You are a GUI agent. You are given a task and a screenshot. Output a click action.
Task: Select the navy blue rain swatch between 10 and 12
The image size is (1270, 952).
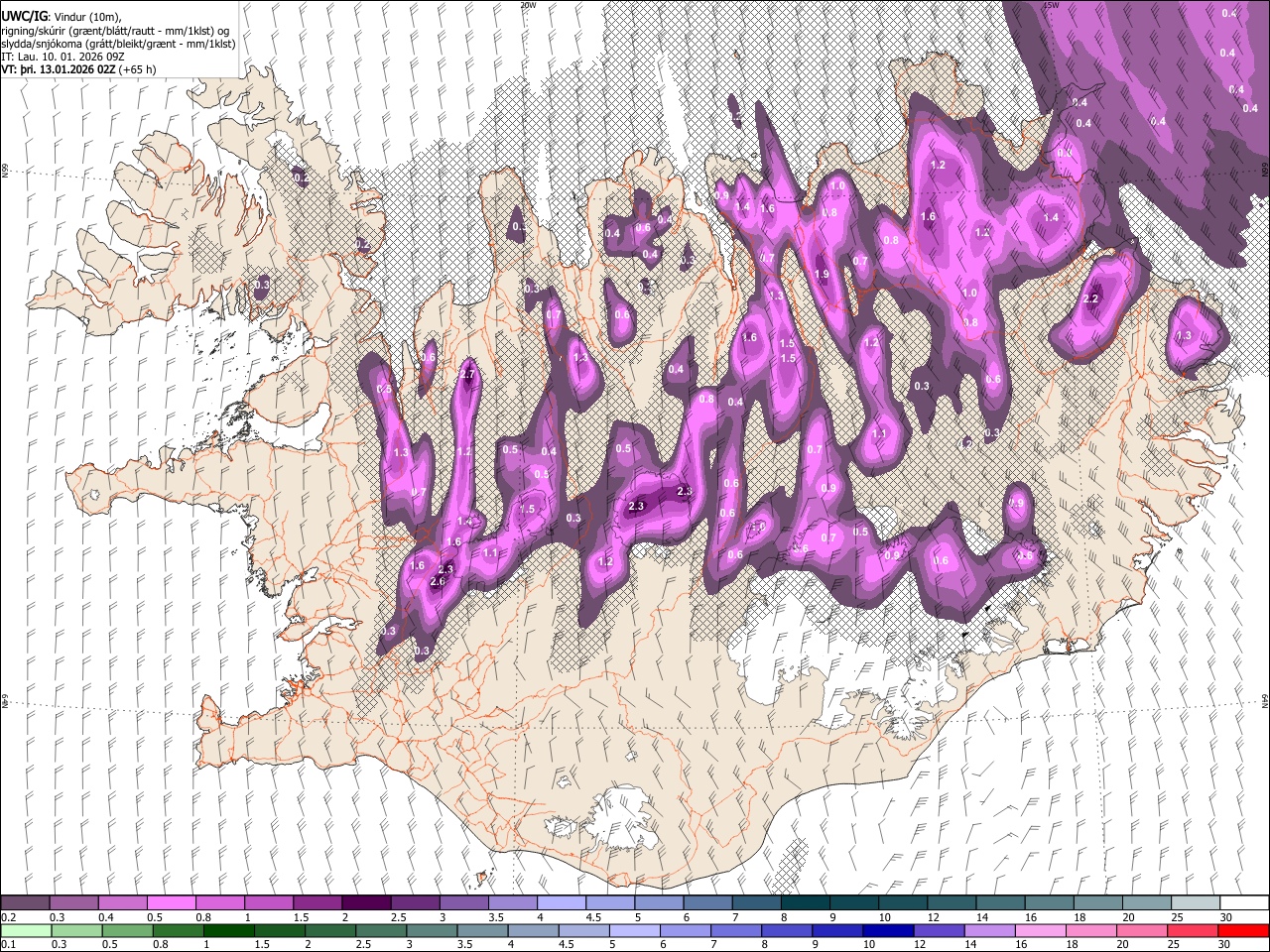point(888,930)
